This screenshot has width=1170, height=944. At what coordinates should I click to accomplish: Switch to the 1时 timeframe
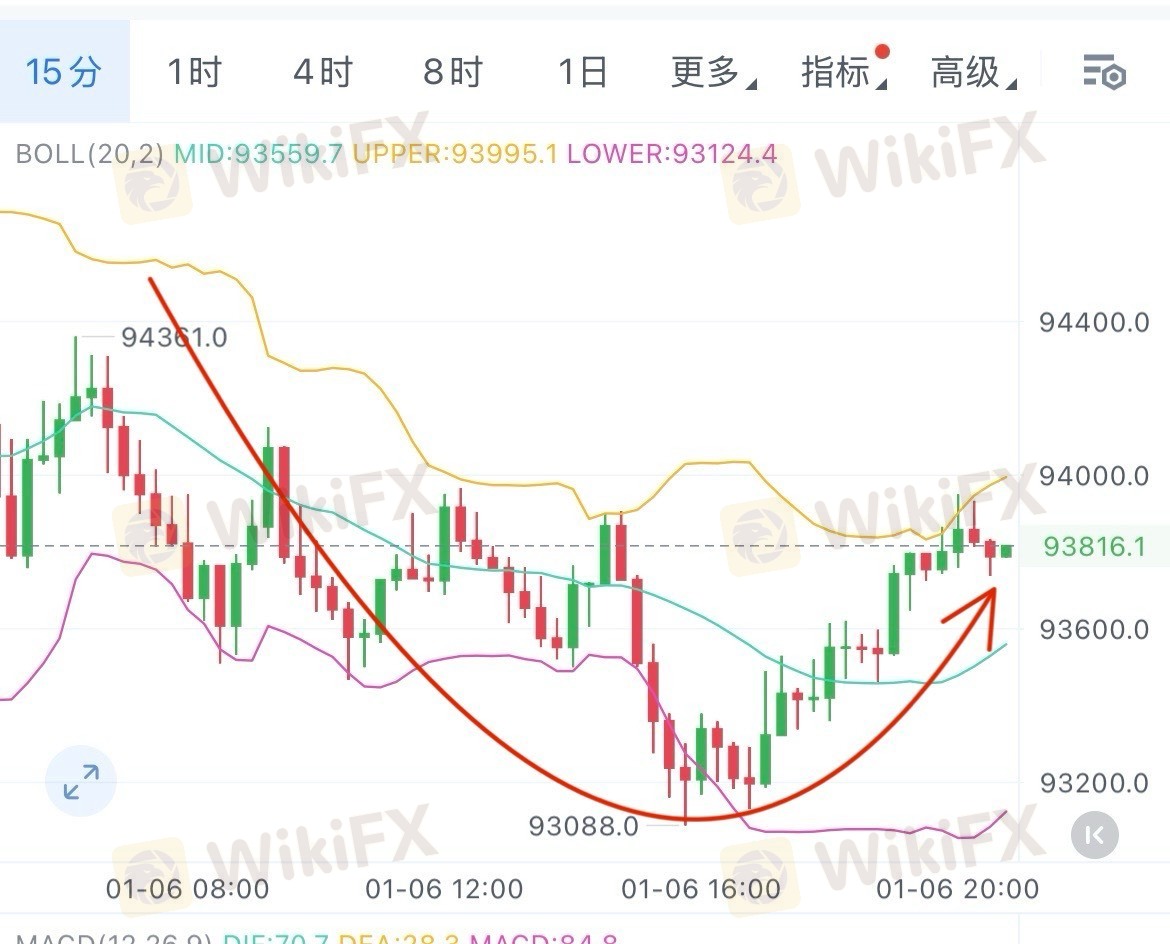tap(193, 72)
